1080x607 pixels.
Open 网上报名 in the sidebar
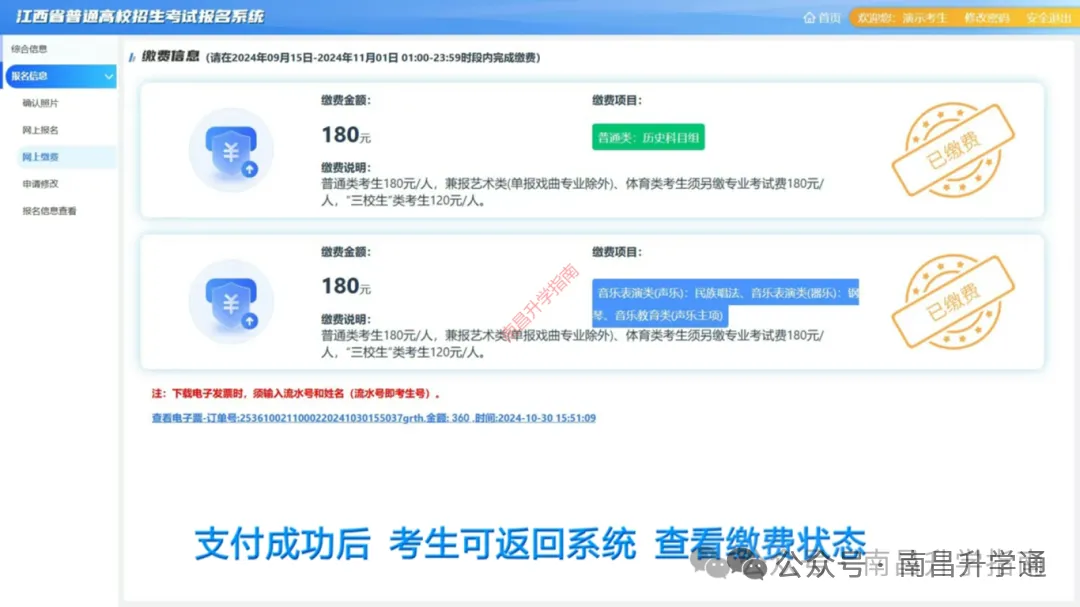[40, 130]
